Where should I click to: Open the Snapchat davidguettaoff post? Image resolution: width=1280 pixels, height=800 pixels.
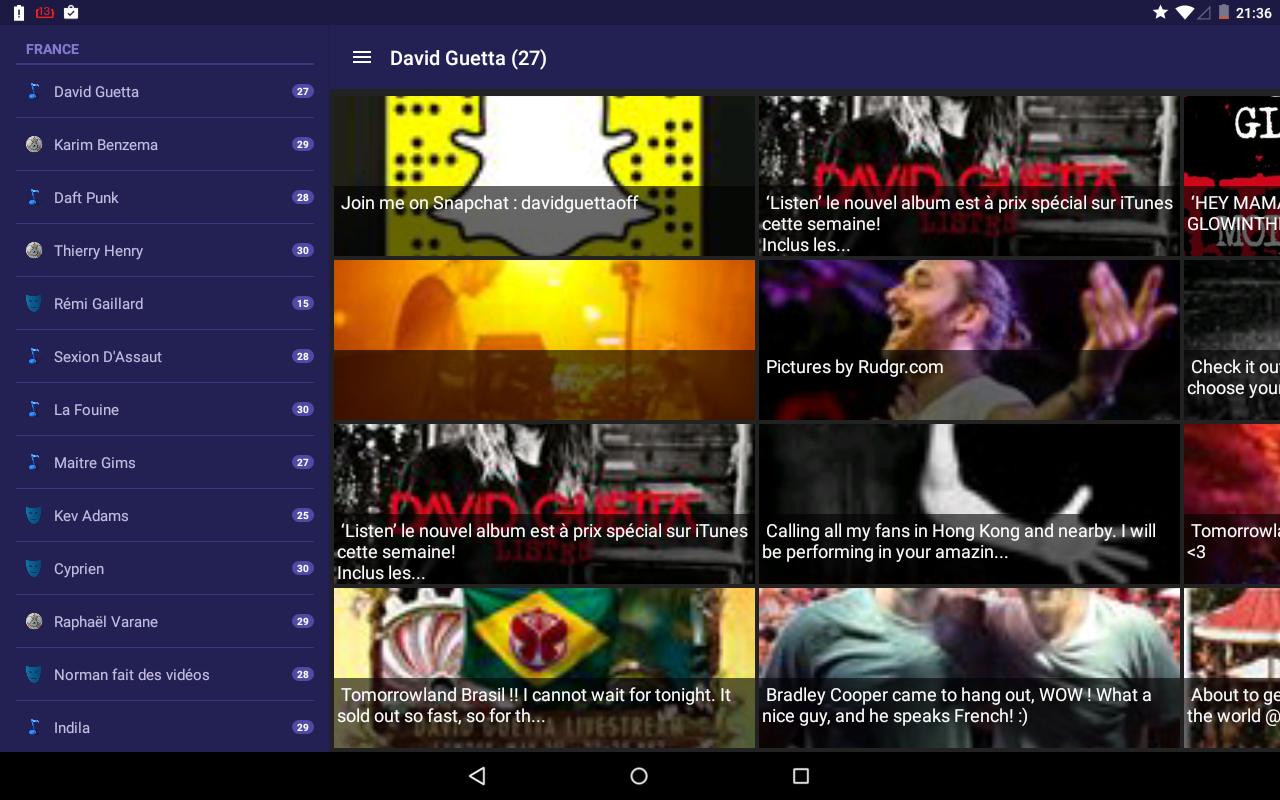click(x=544, y=176)
